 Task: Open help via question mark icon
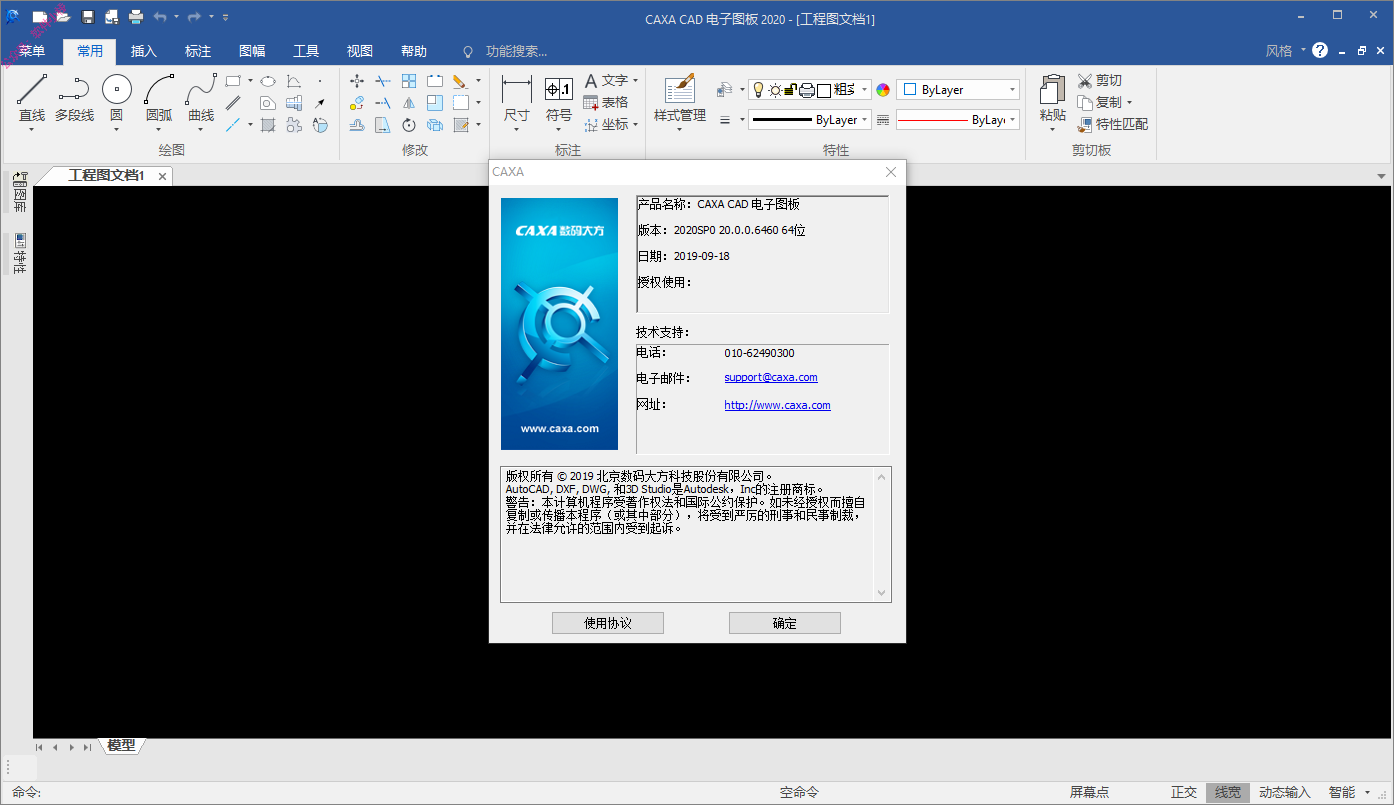[1320, 50]
